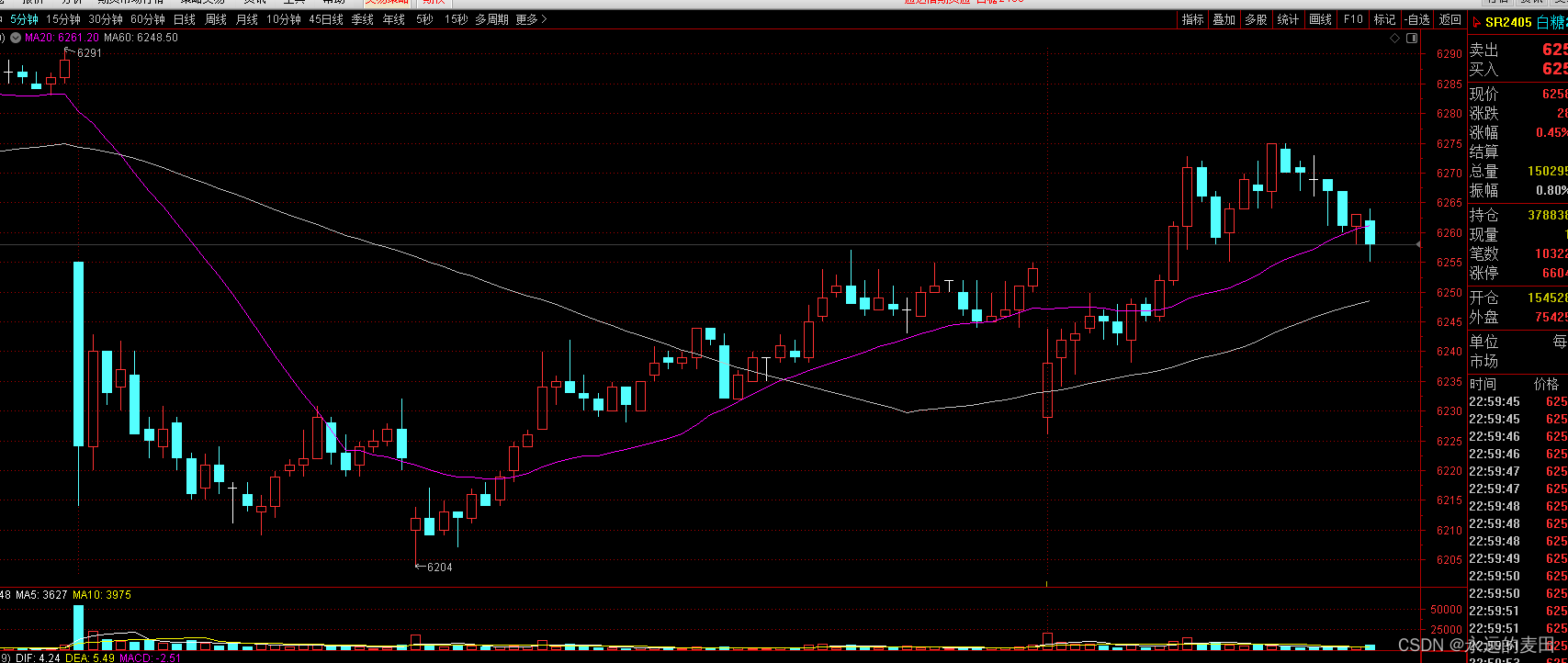
Task: Select the 45日线 period
Action: click(x=326, y=19)
